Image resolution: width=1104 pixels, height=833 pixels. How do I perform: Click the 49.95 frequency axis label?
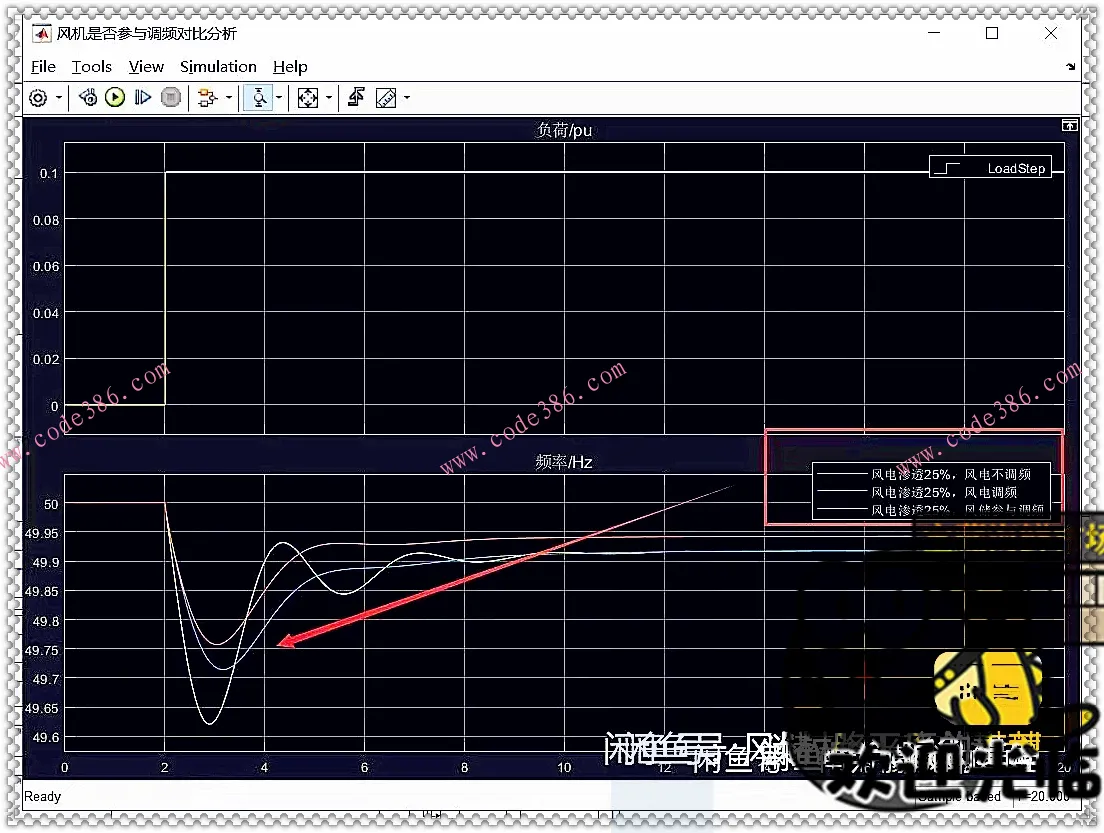42,533
